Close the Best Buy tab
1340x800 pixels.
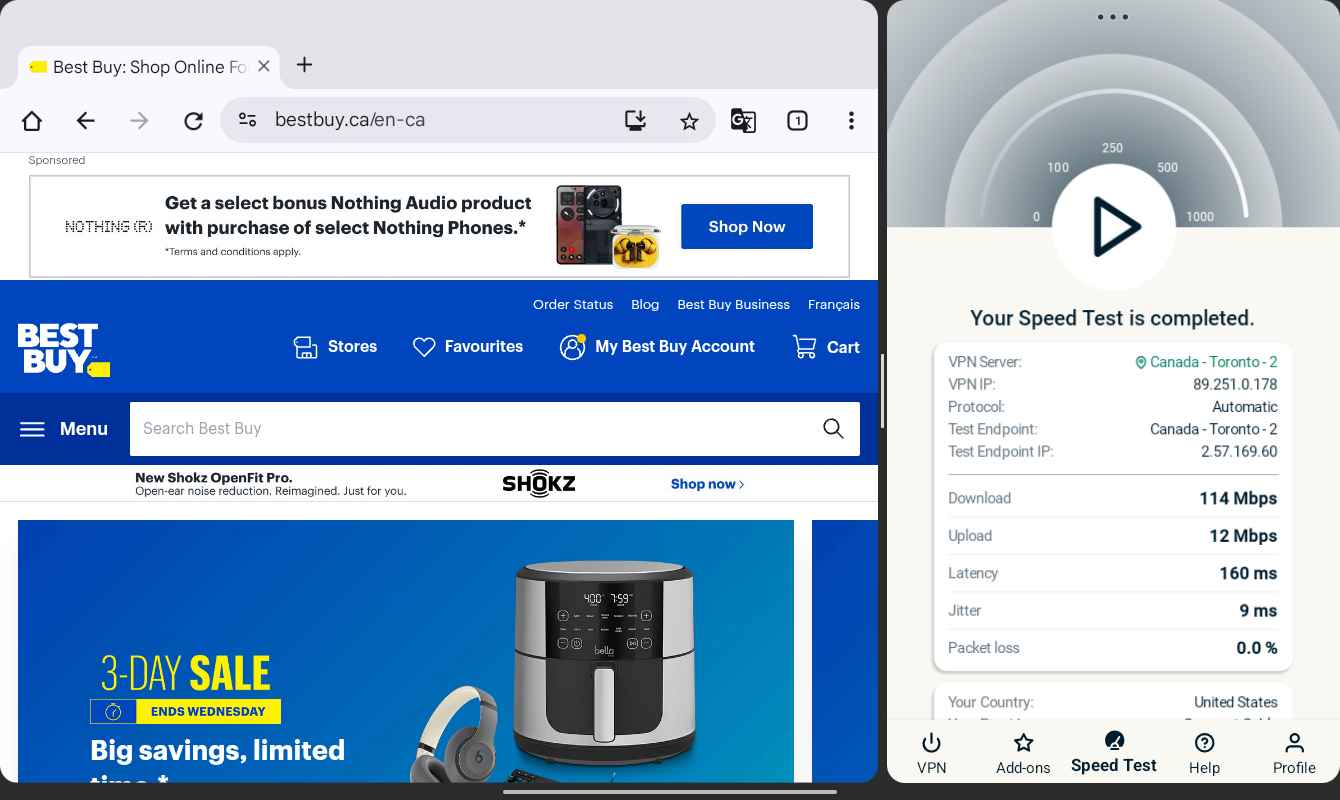pos(264,66)
